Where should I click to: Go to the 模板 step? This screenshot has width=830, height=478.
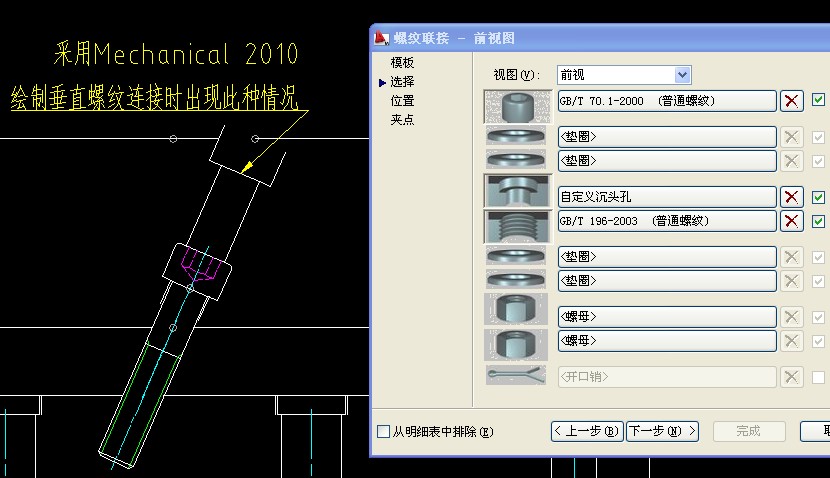402,62
